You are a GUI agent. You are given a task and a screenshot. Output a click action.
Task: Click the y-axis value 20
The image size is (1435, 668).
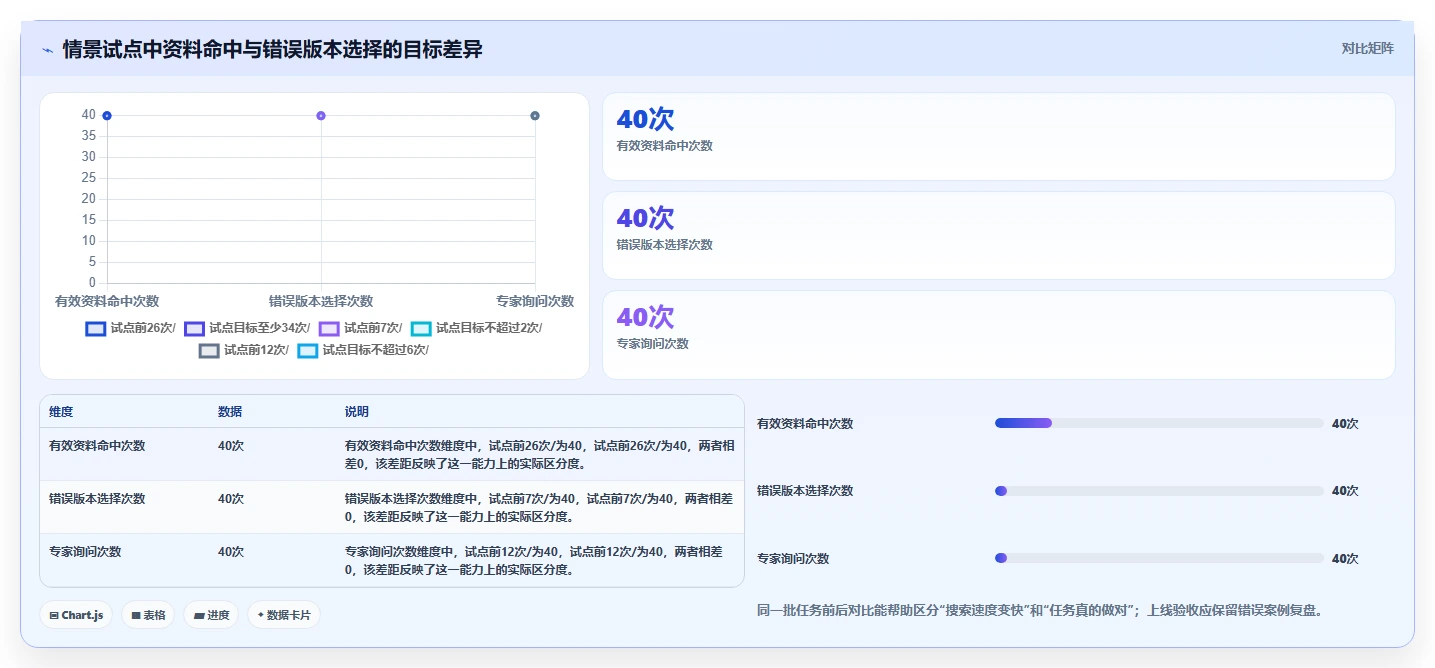pyautogui.click(x=89, y=199)
